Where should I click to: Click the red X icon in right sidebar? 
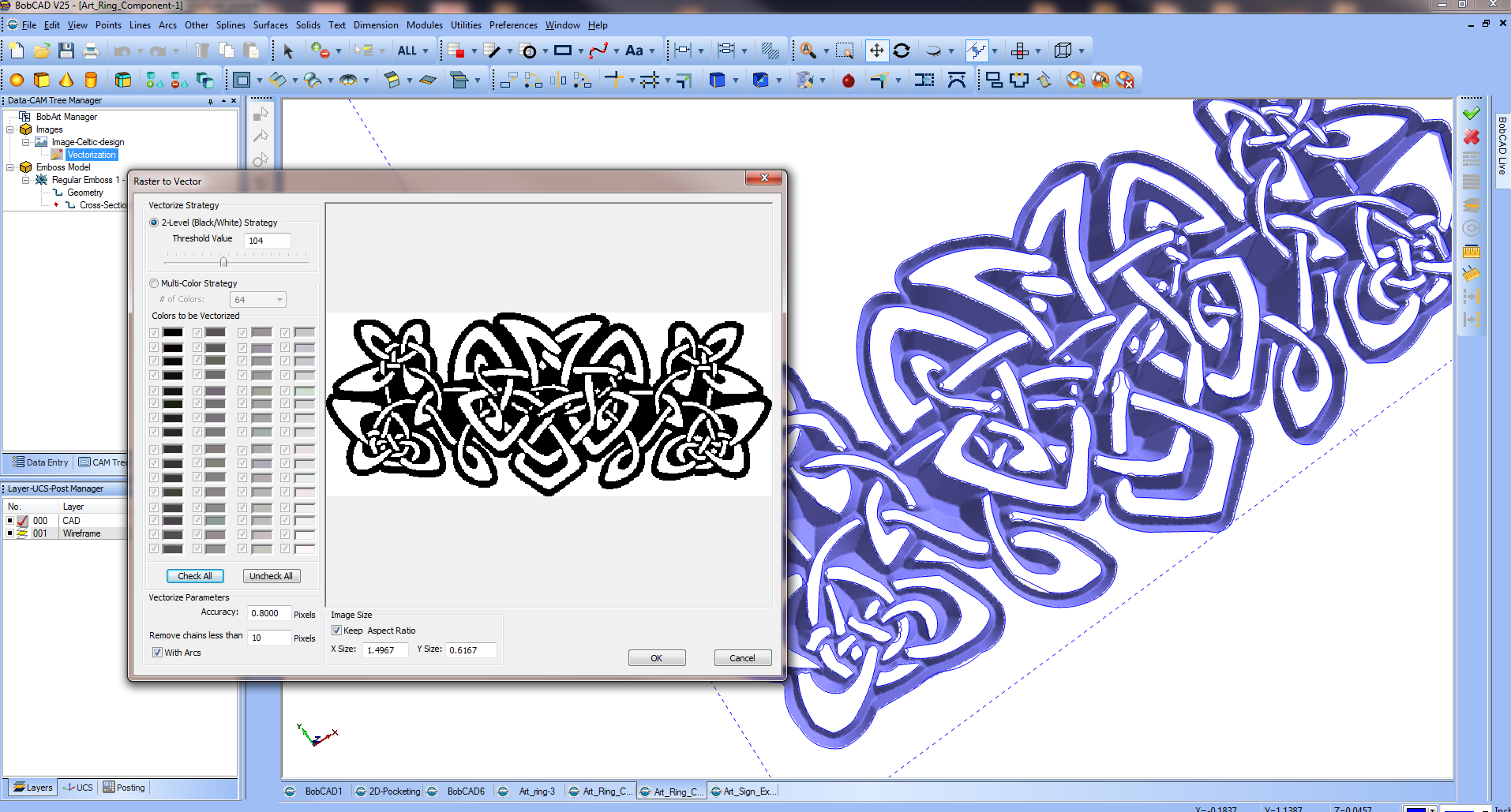(x=1471, y=136)
